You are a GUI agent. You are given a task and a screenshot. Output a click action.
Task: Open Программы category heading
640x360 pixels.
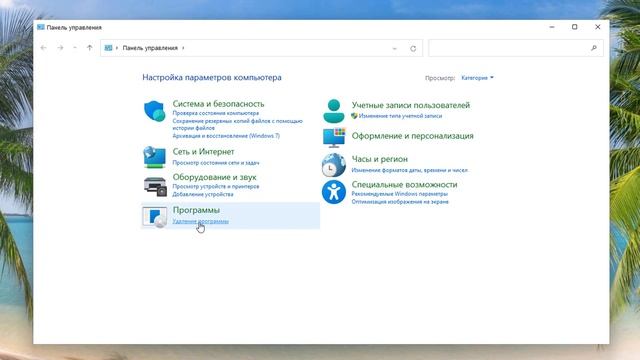pos(196,210)
